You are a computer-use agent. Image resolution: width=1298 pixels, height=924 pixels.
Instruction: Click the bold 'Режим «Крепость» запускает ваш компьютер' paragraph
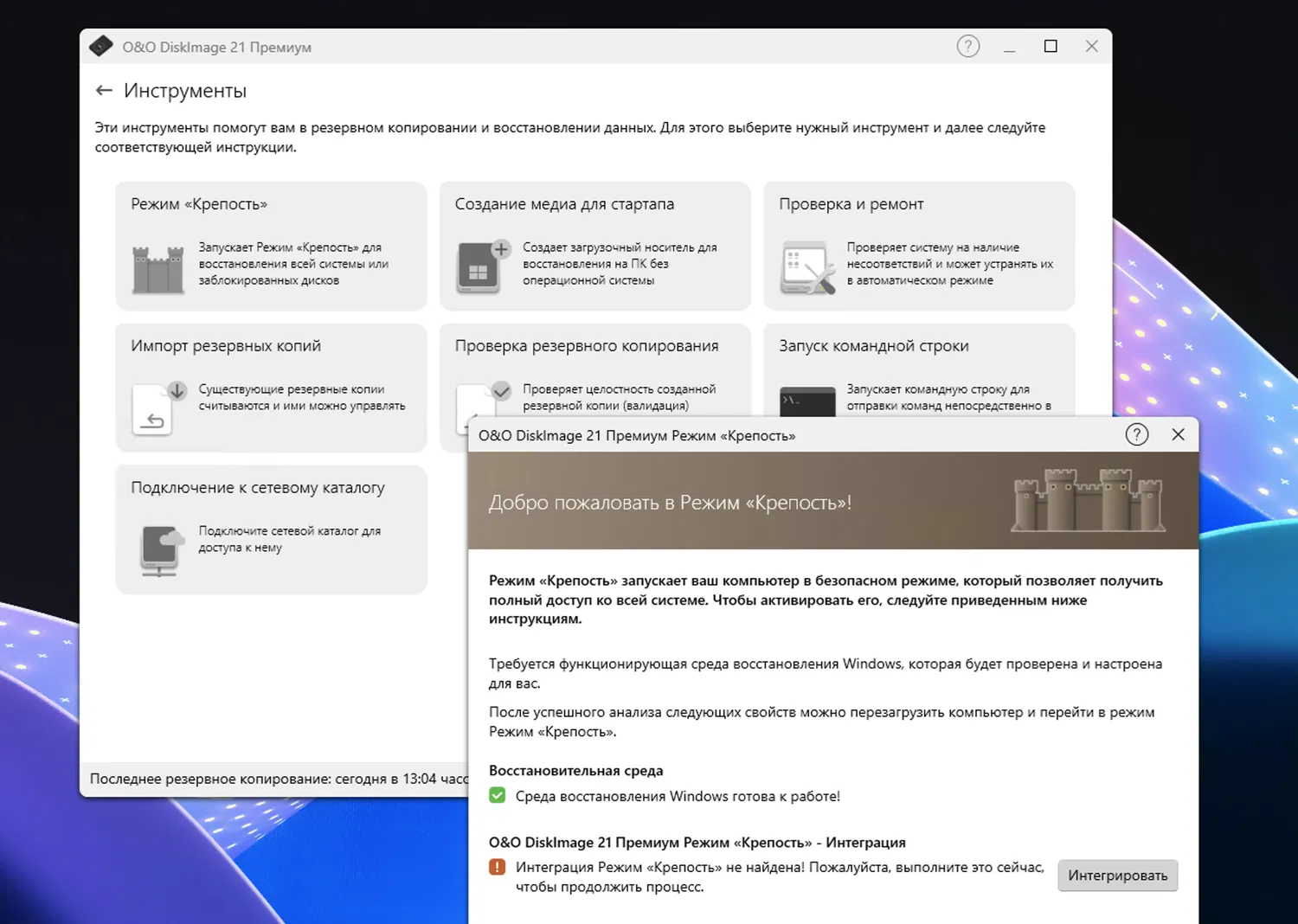(x=826, y=600)
